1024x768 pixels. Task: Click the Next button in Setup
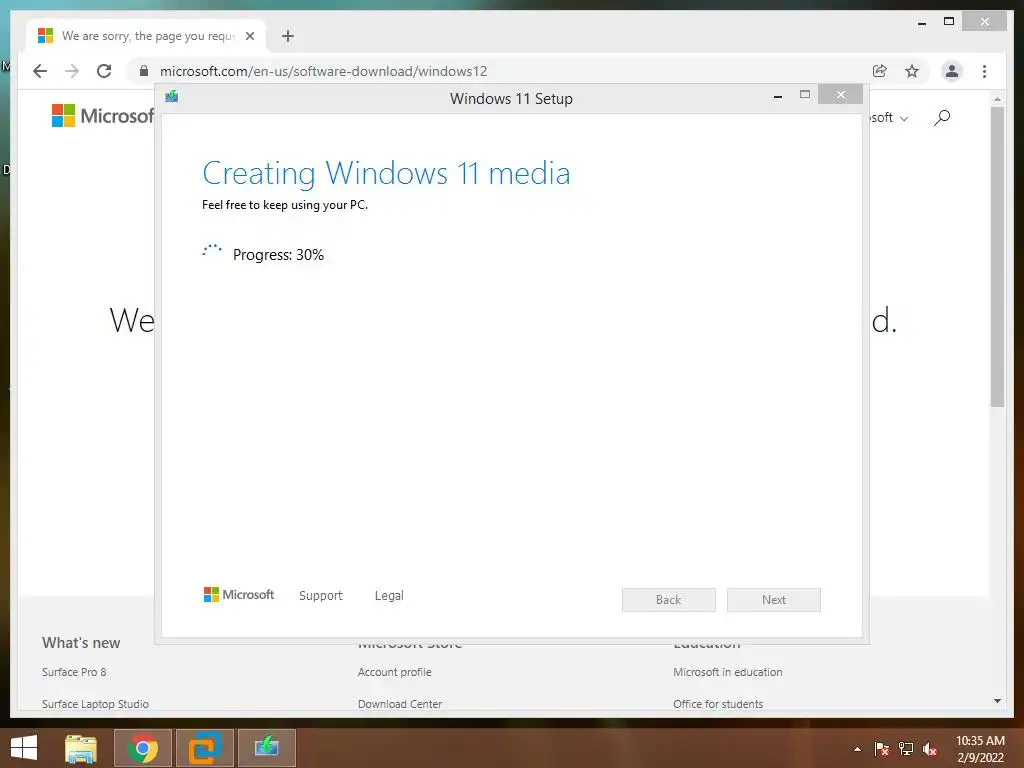pyautogui.click(x=774, y=600)
